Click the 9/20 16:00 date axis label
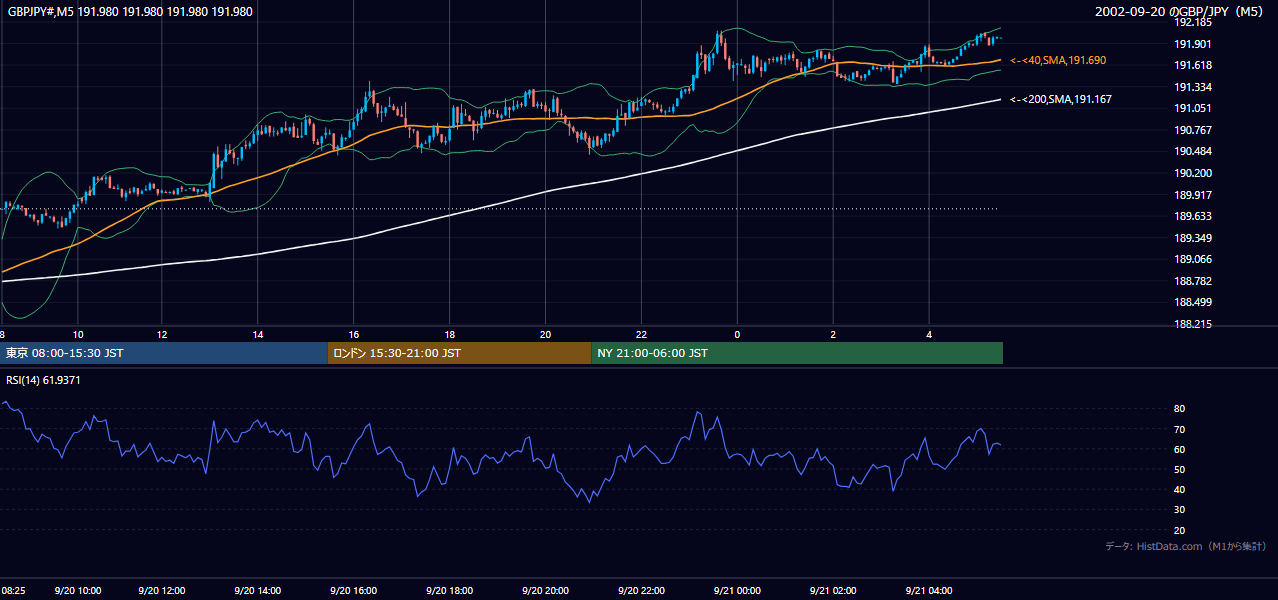Image resolution: width=1278 pixels, height=600 pixels. tap(354, 591)
